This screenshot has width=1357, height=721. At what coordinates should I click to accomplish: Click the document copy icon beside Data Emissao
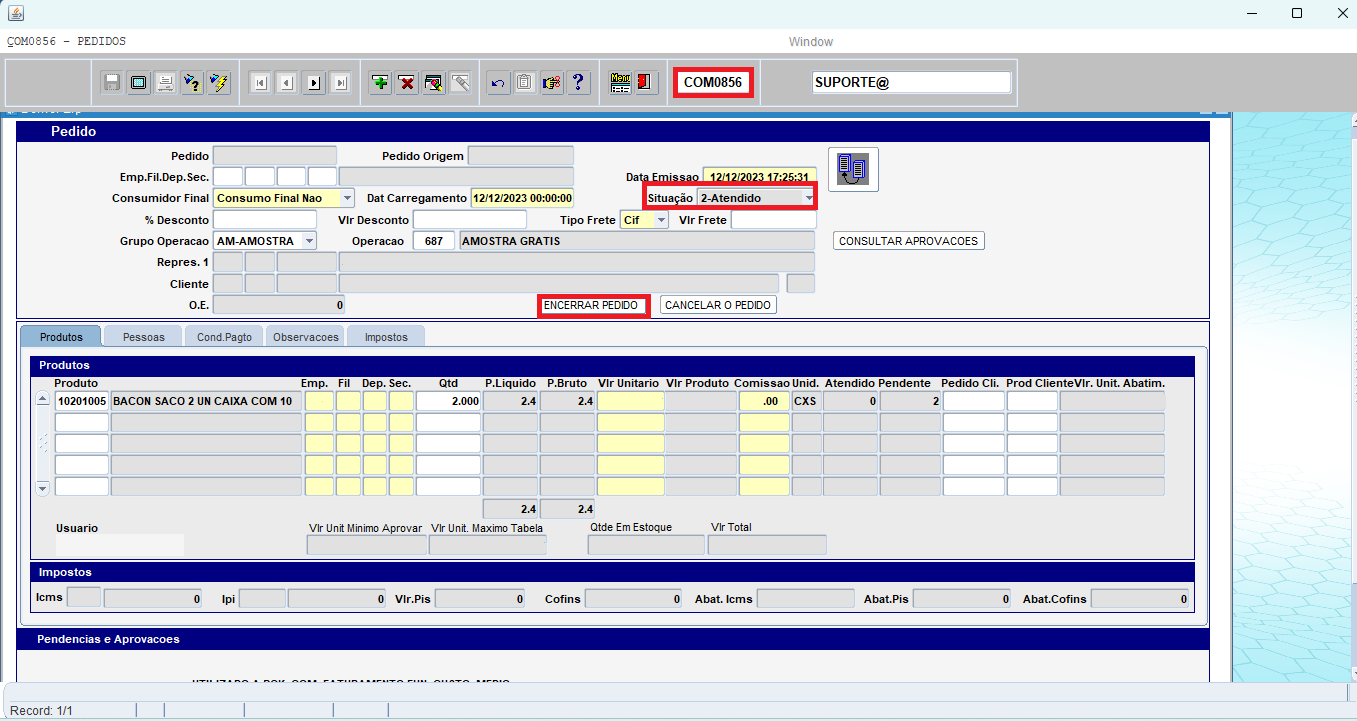pyautogui.click(x=853, y=169)
